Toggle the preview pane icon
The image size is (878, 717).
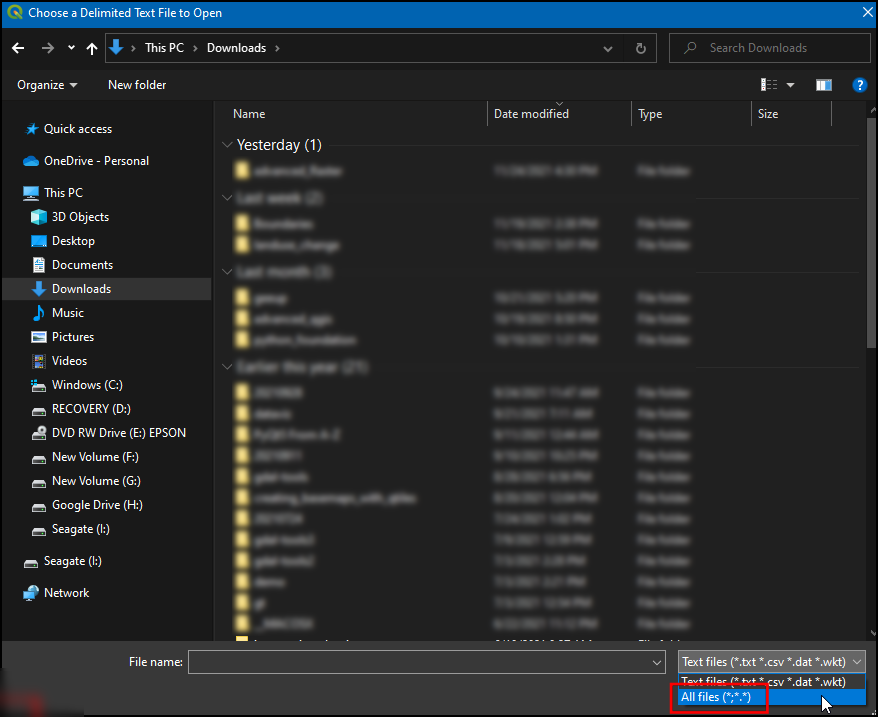(x=823, y=85)
